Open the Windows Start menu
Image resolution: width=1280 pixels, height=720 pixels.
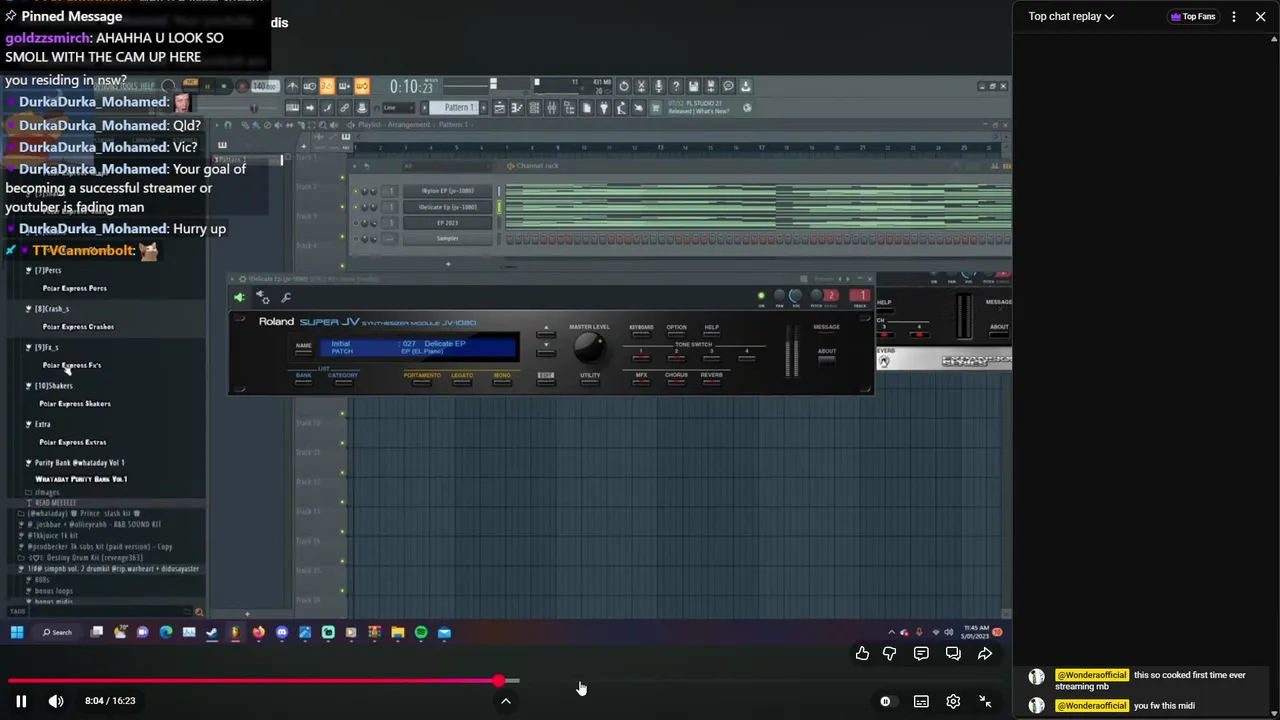(17, 632)
